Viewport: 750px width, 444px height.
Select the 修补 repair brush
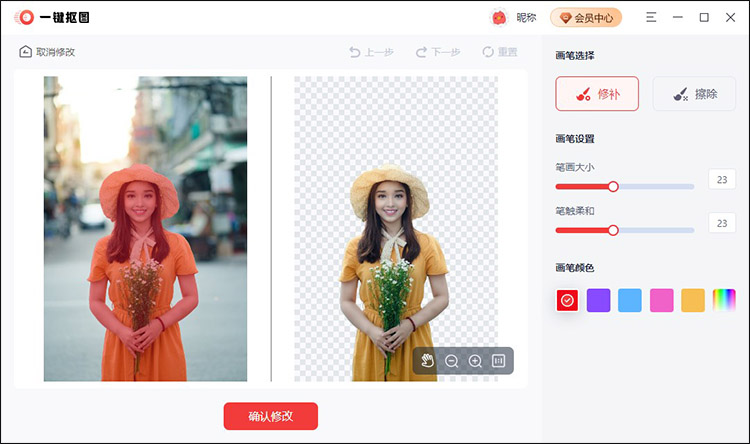pyautogui.click(x=597, y=94)
